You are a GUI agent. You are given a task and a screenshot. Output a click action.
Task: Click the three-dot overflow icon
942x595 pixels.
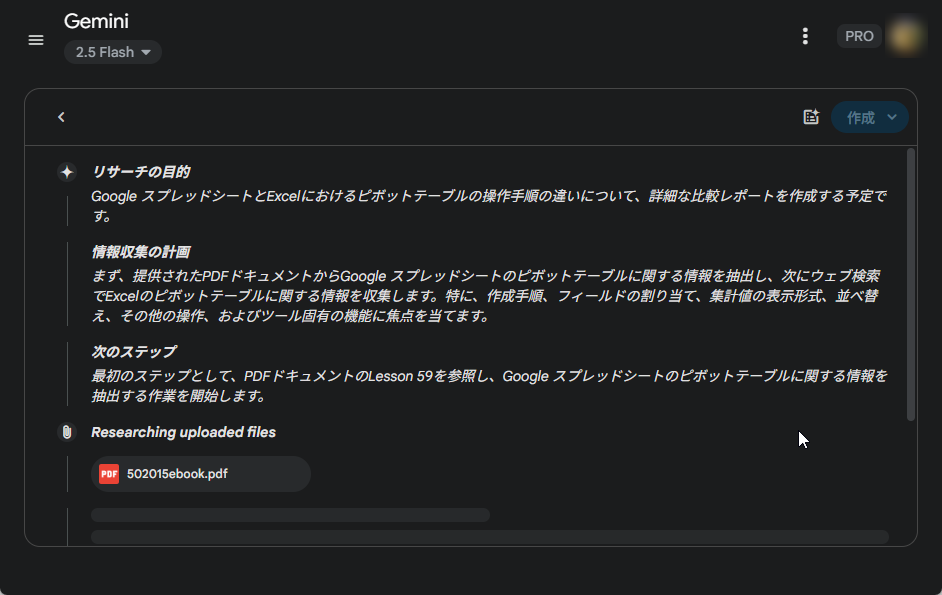point(805,36)
